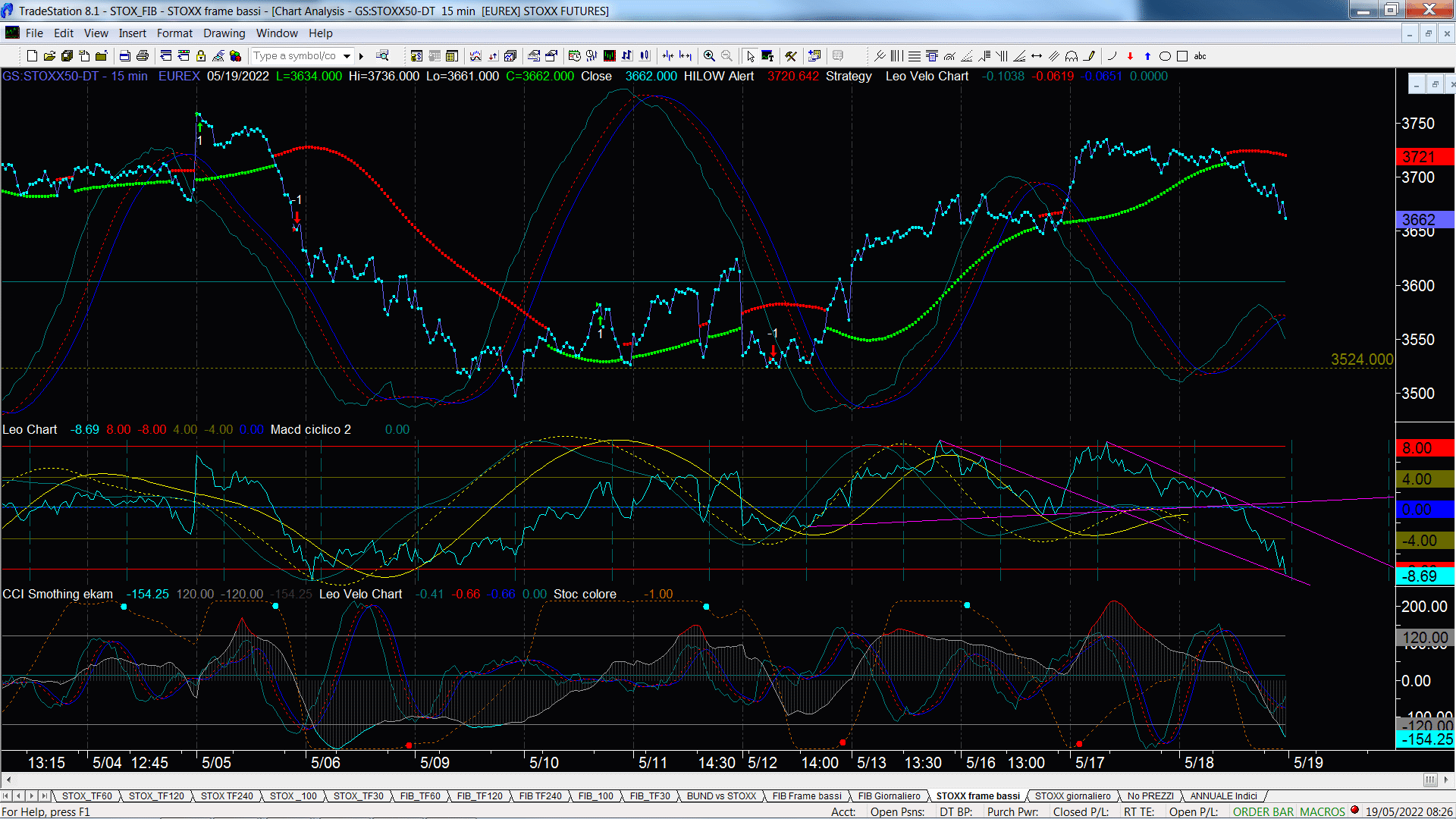The image size is (1456, 819).
Task: Open the symbol entry dropdown arrow
Action: click(347, 56)
